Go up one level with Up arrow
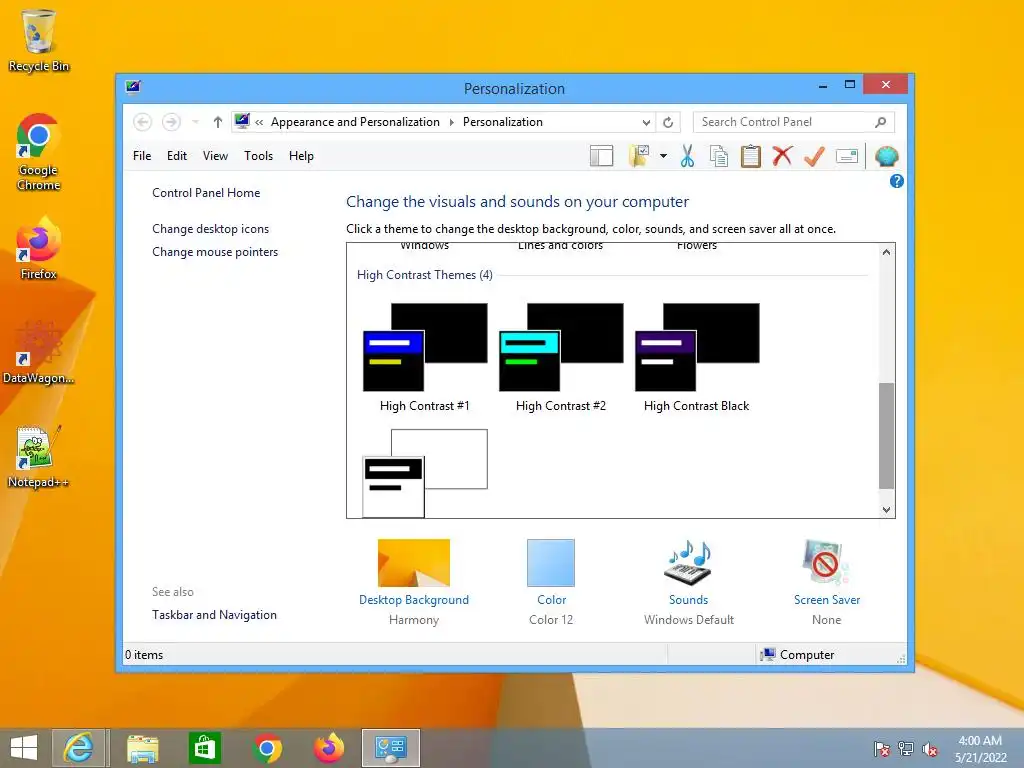Image resolution: width=1024 pixels, height=768 pixels. 217,122
